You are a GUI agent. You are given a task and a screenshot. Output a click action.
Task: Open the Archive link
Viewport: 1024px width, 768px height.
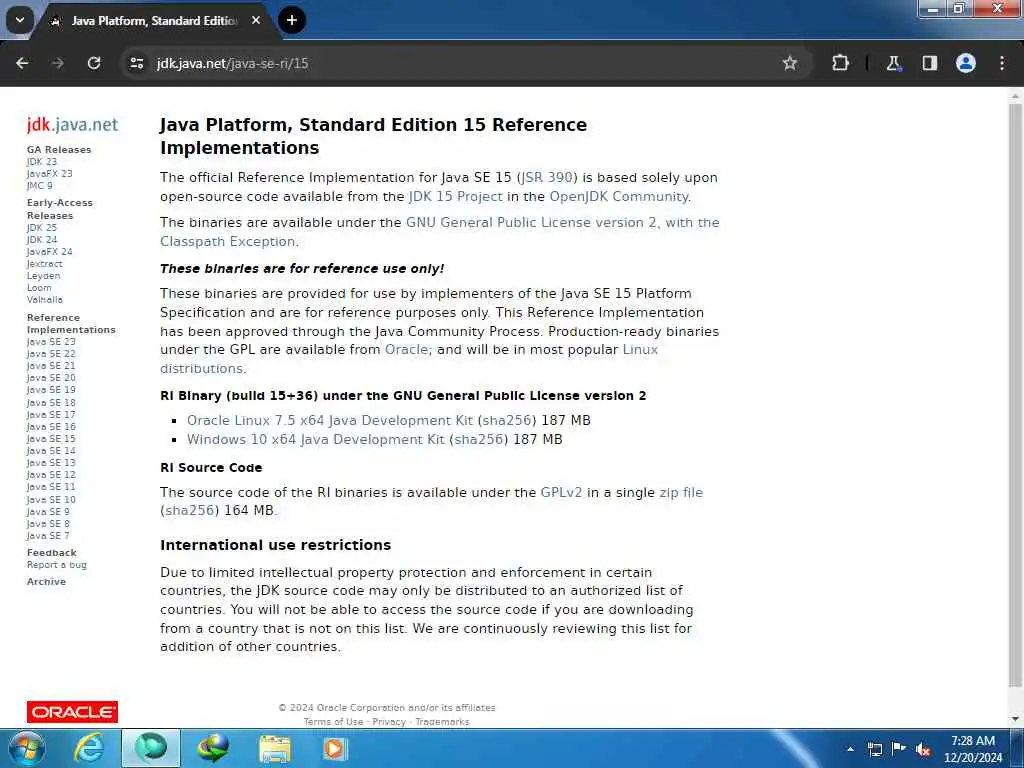click(x=46, y=582)
